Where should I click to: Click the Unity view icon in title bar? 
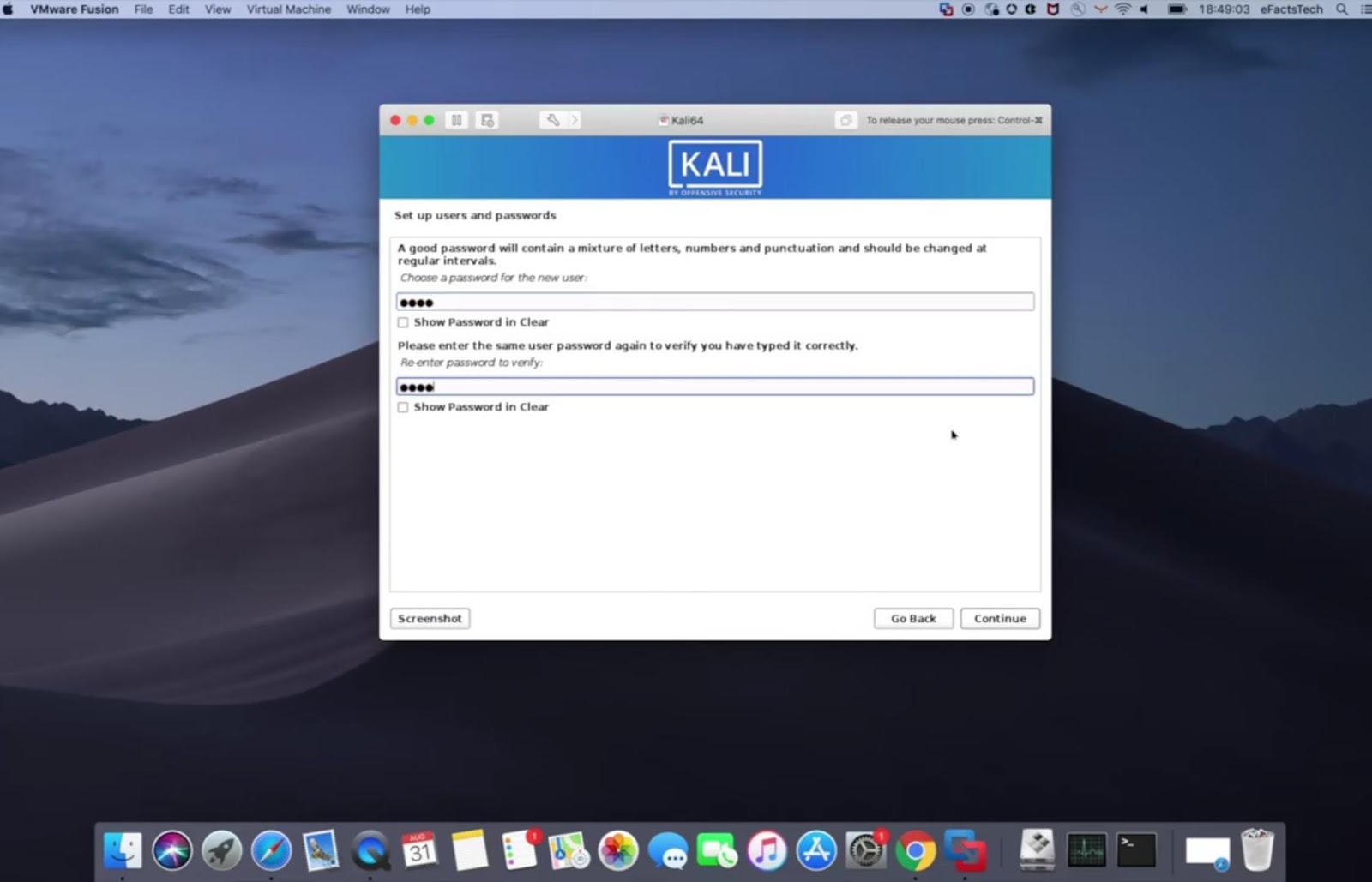[845, 120]
